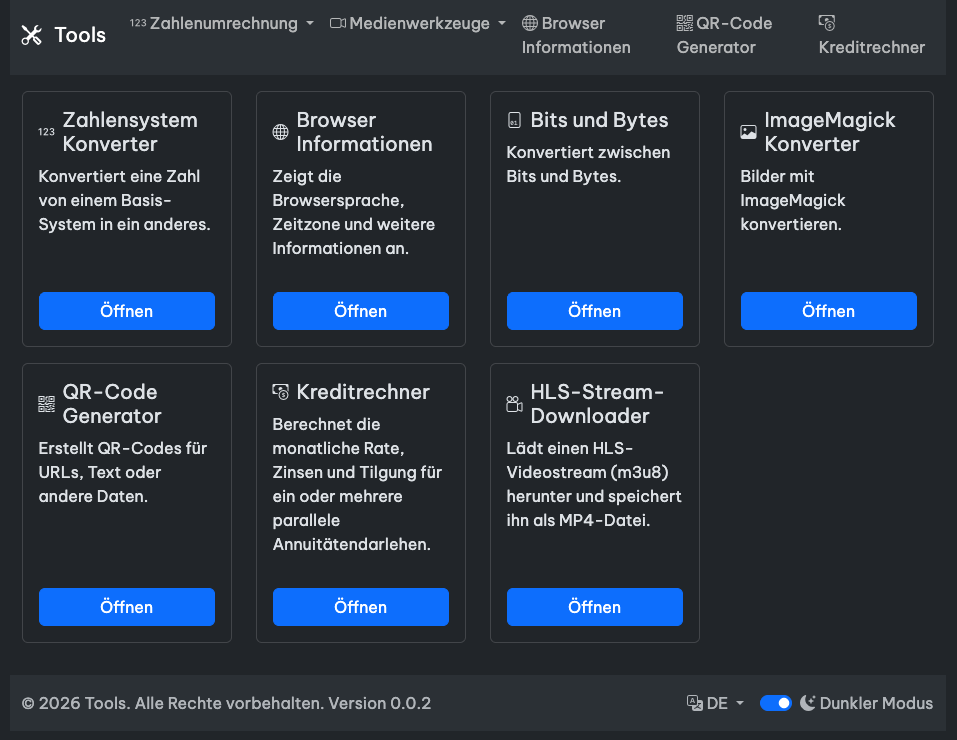Screen dimensions: 957x740
Task: Click the Dunkler Modus label
Action: 876,703
